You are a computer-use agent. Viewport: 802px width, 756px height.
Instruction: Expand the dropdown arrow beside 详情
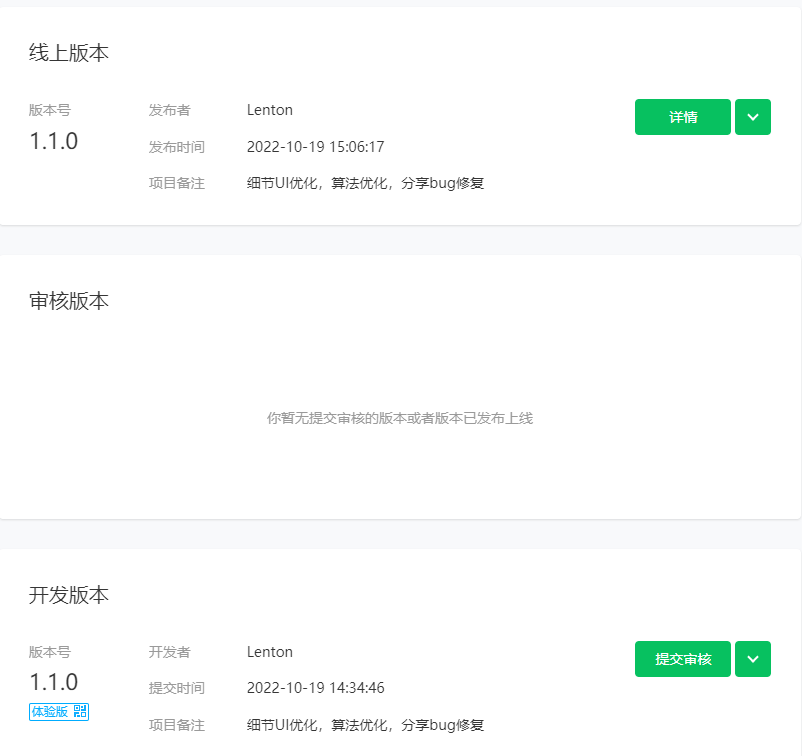click(x=752, y=117)
